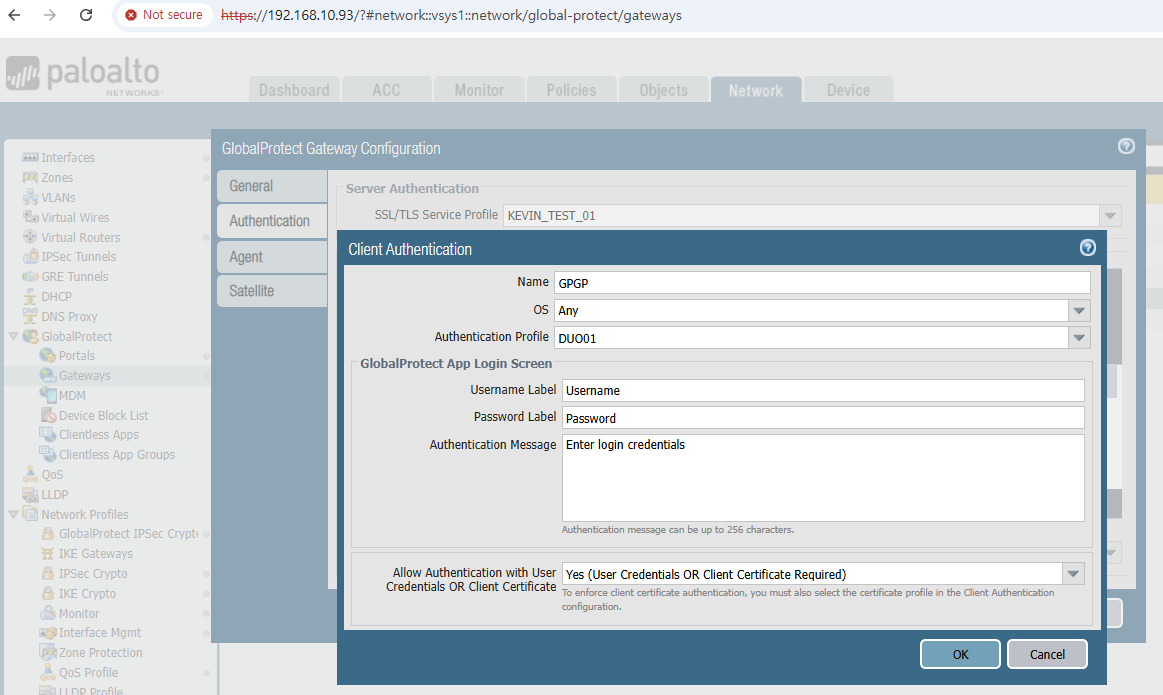Click the DNS Proxy icon
Viewport: 1163px width, 695px height.
[30, 316]
